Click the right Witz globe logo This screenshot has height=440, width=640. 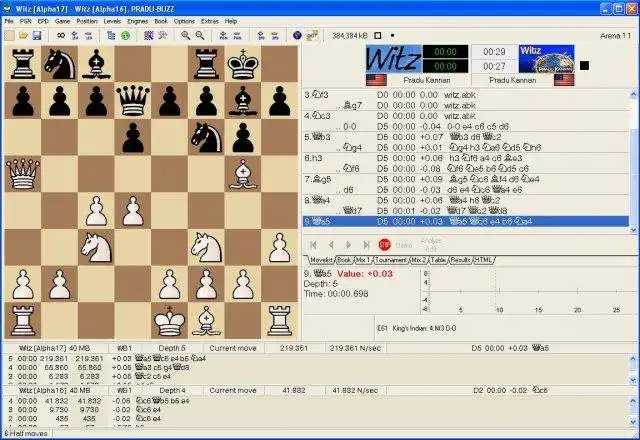[547, 59]
